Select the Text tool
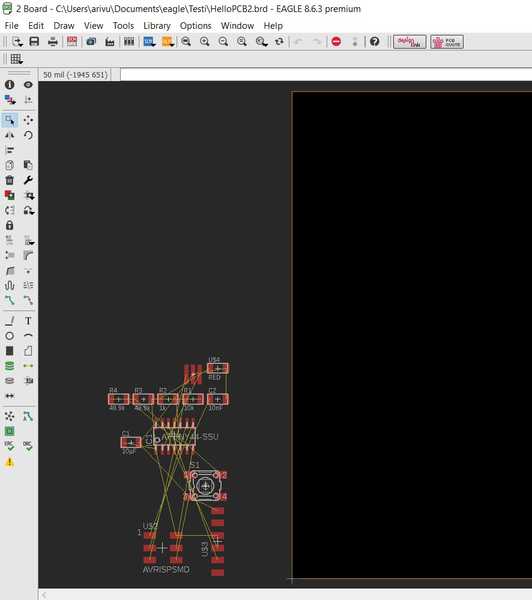The image size is (532, 600). coord(28,321)
